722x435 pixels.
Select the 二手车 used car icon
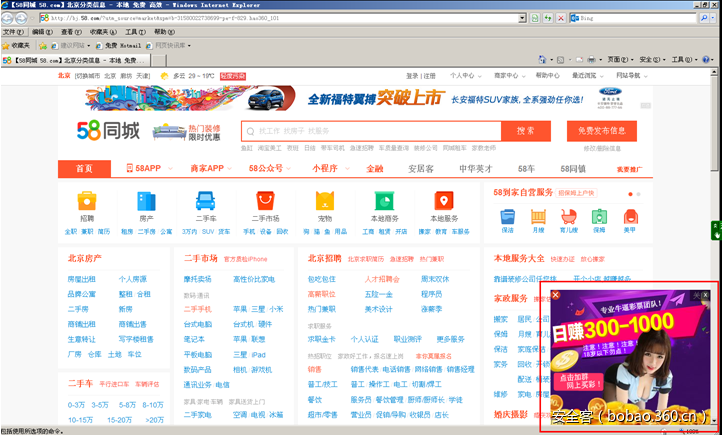click(x=206, y=201)
